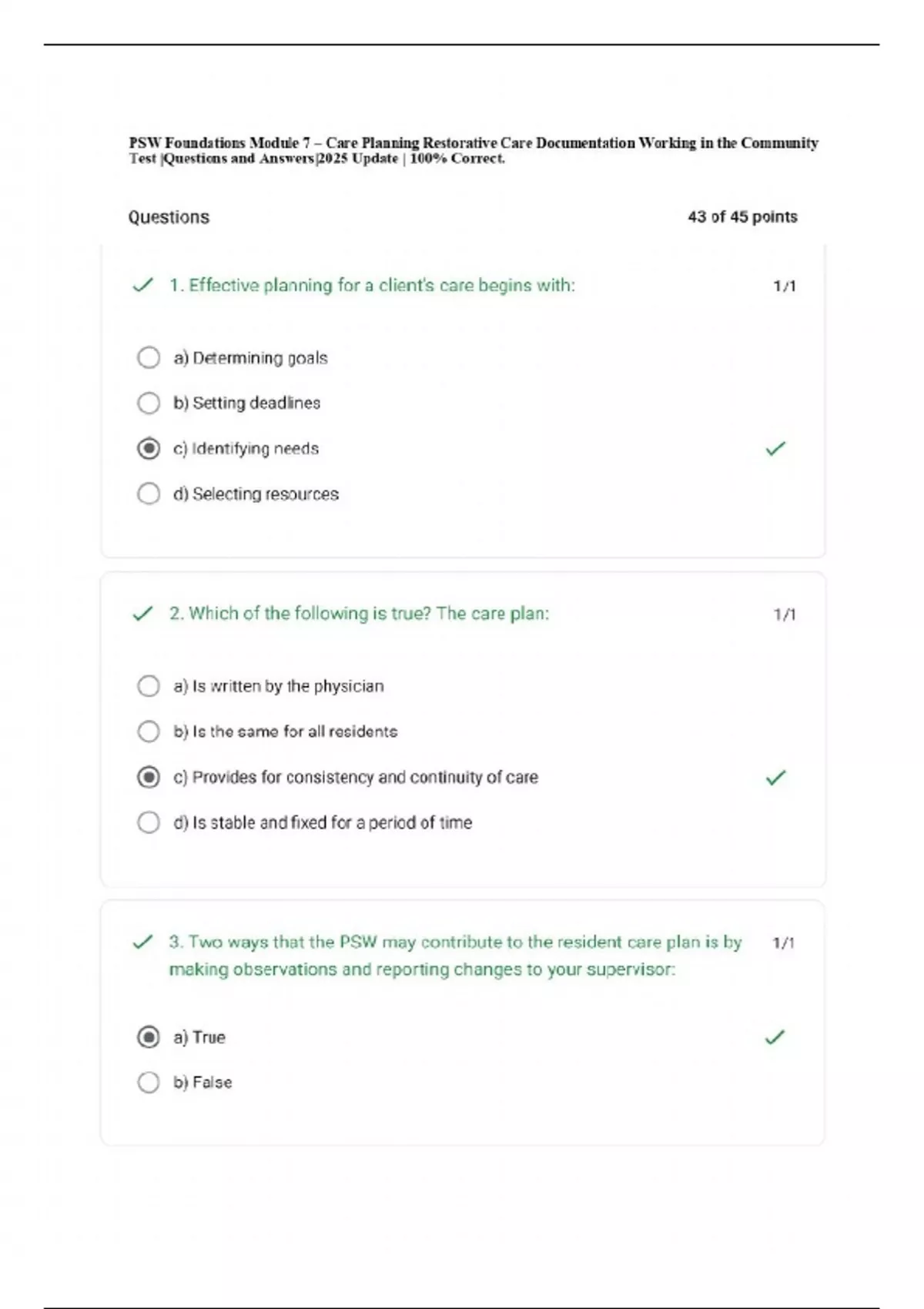Click the checkmark beside consistency and continuity answer

(x=775, y=778)
